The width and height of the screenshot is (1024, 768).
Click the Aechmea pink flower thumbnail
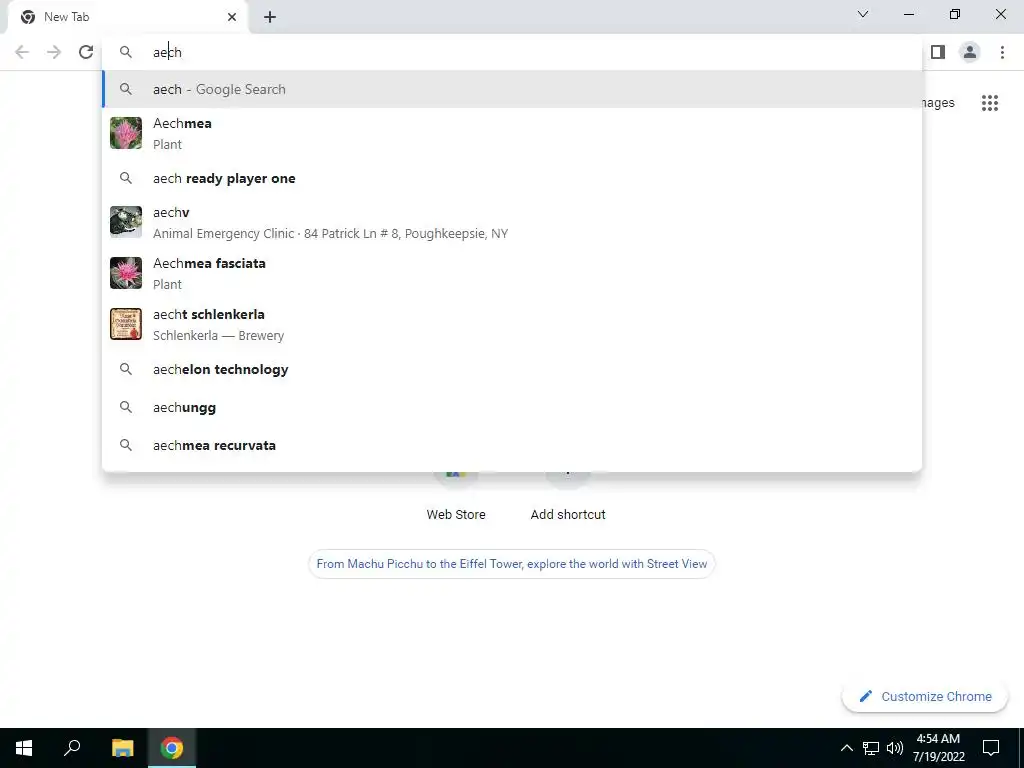126,133
